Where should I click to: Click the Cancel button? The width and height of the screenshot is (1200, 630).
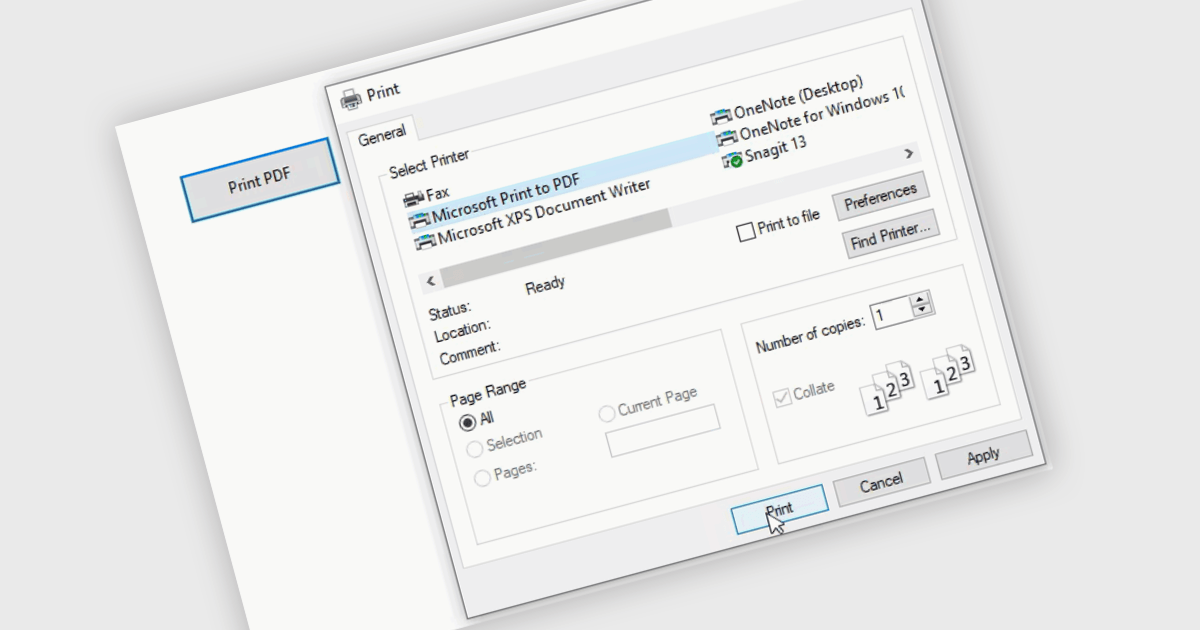click(881, 483)
